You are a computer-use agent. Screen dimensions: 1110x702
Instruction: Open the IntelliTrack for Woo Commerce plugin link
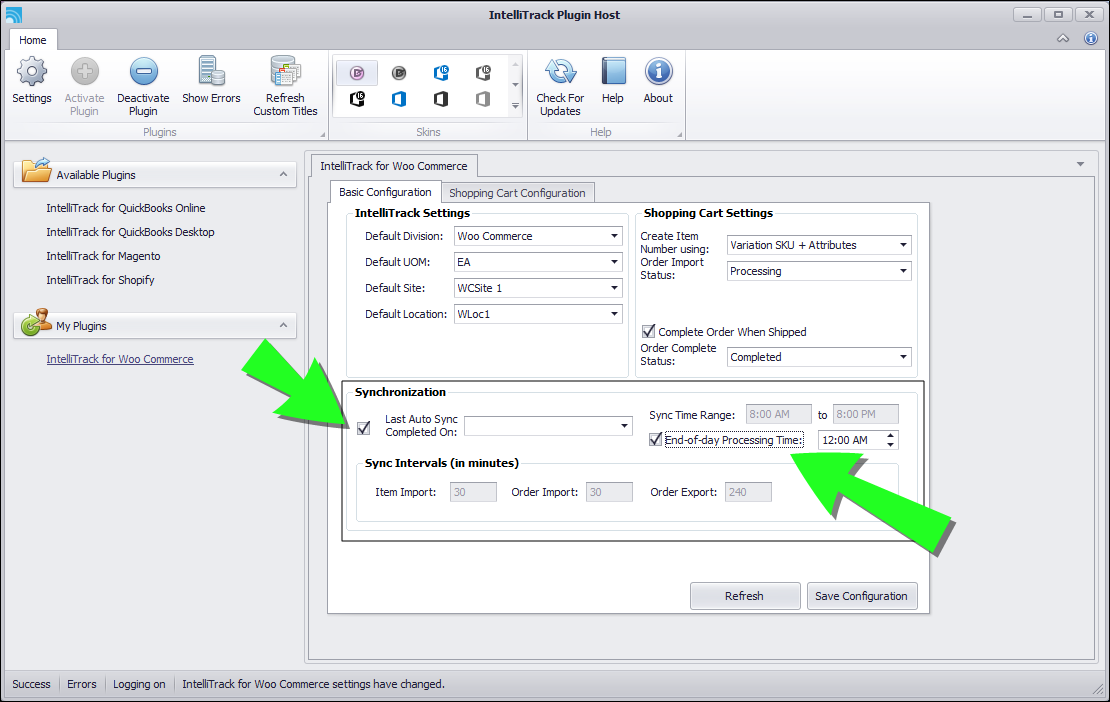(x=120, y=359)
